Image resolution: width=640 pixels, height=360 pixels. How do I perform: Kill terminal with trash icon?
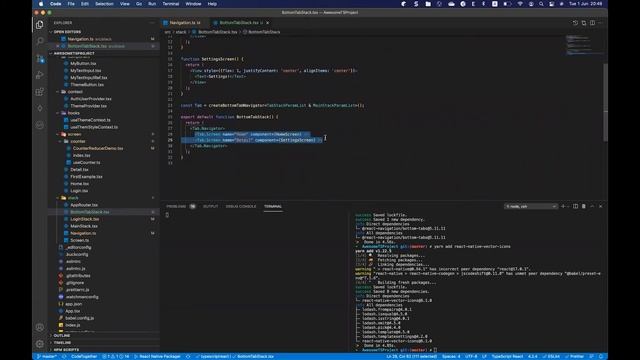(584, 207)
